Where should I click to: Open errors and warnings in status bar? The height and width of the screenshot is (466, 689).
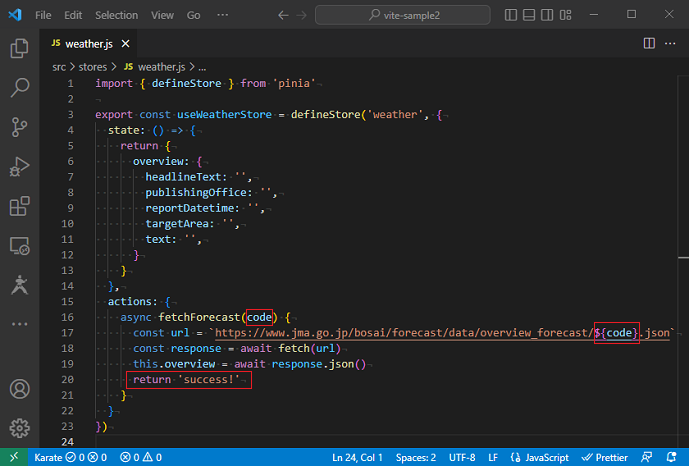coord(141,458)
